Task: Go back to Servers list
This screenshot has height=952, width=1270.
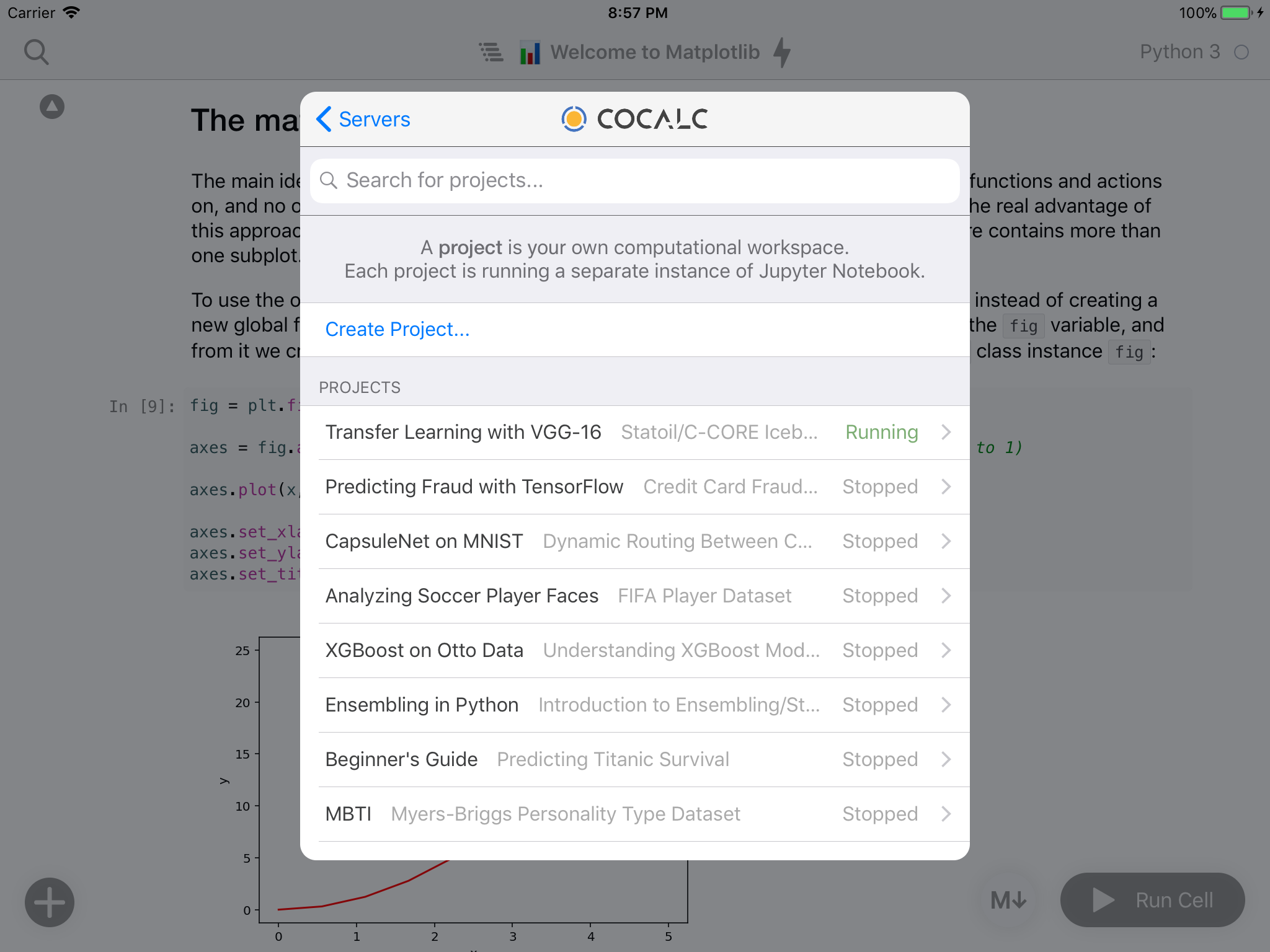Action: pos(363,119)
